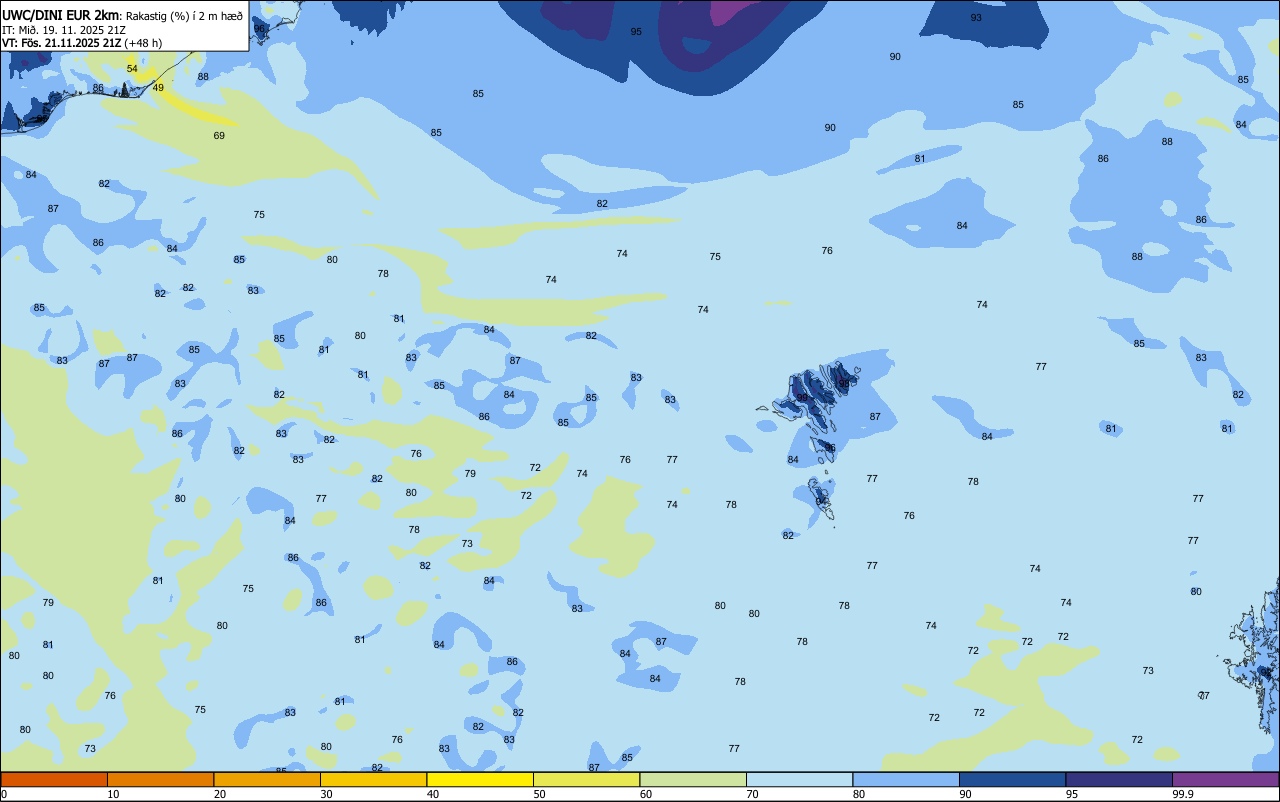Click the 'IT: Mið. 19. 11. 2025 21Z' line
1280x802 pixels.
coord(64,30)
